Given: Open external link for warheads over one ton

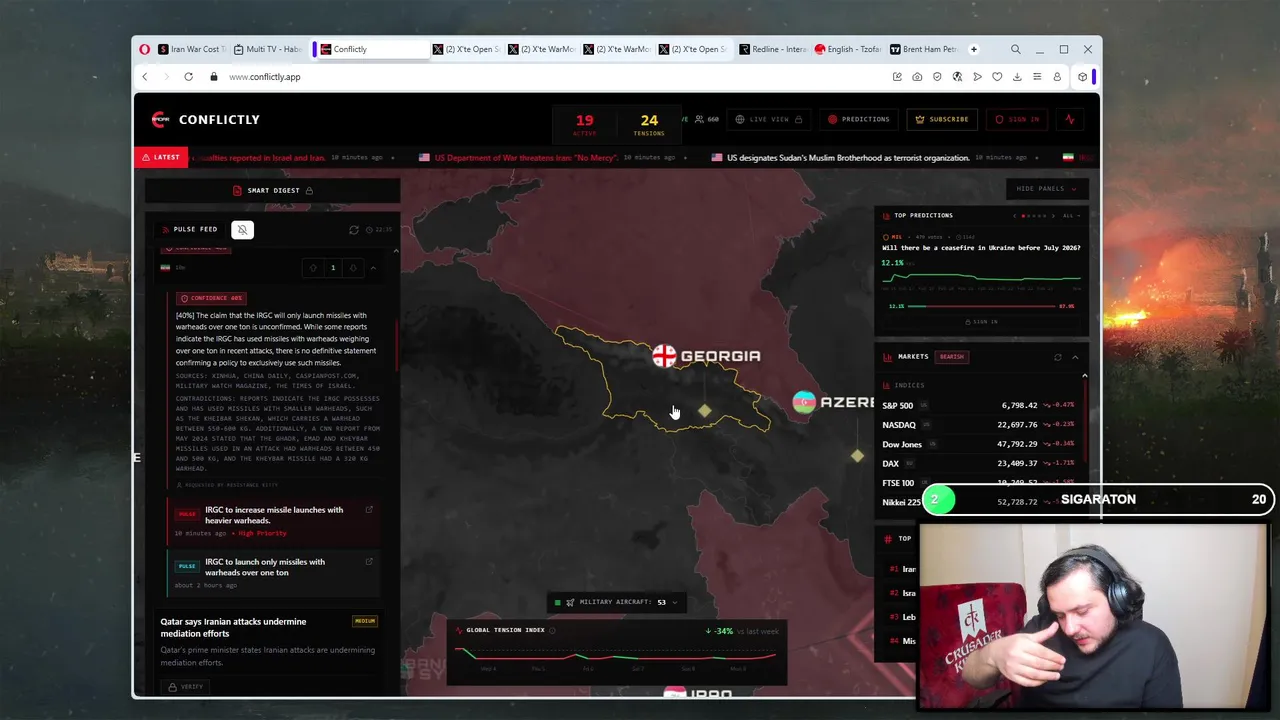Looking at the screenshot, I should pyautogui.click(x=369, y=562).
